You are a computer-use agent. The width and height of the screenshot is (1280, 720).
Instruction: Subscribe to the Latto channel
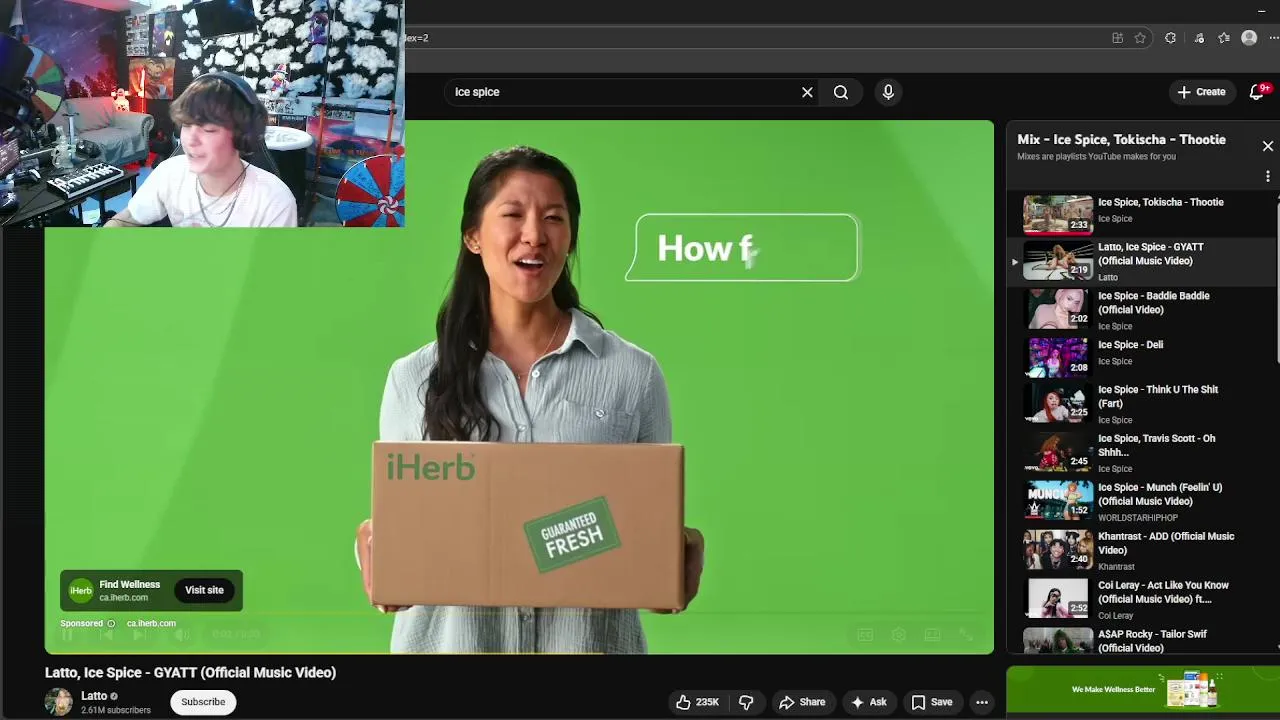[203, 702]
